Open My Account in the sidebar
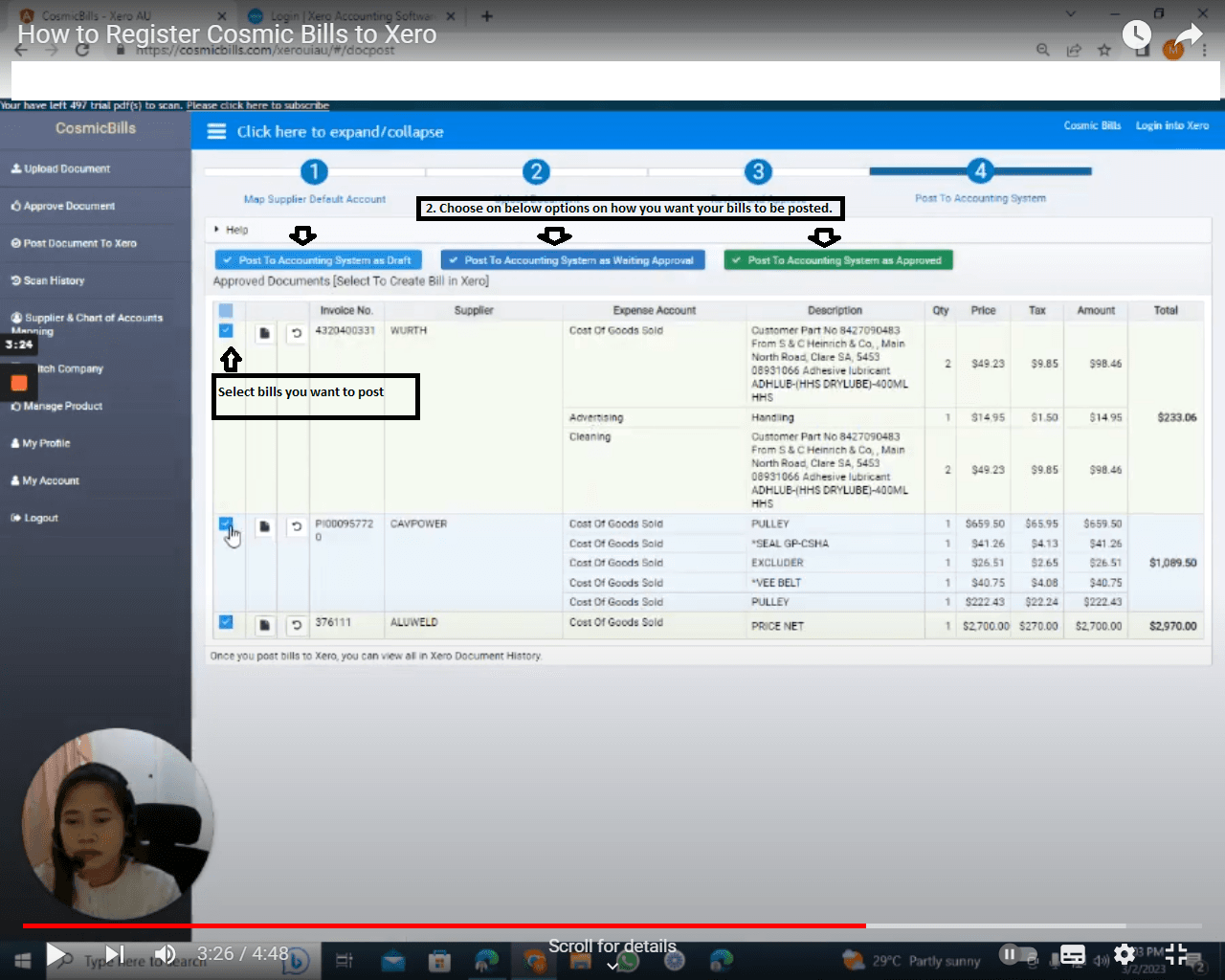This screenshot has height=980, width=1225. [x=45, y=480]
